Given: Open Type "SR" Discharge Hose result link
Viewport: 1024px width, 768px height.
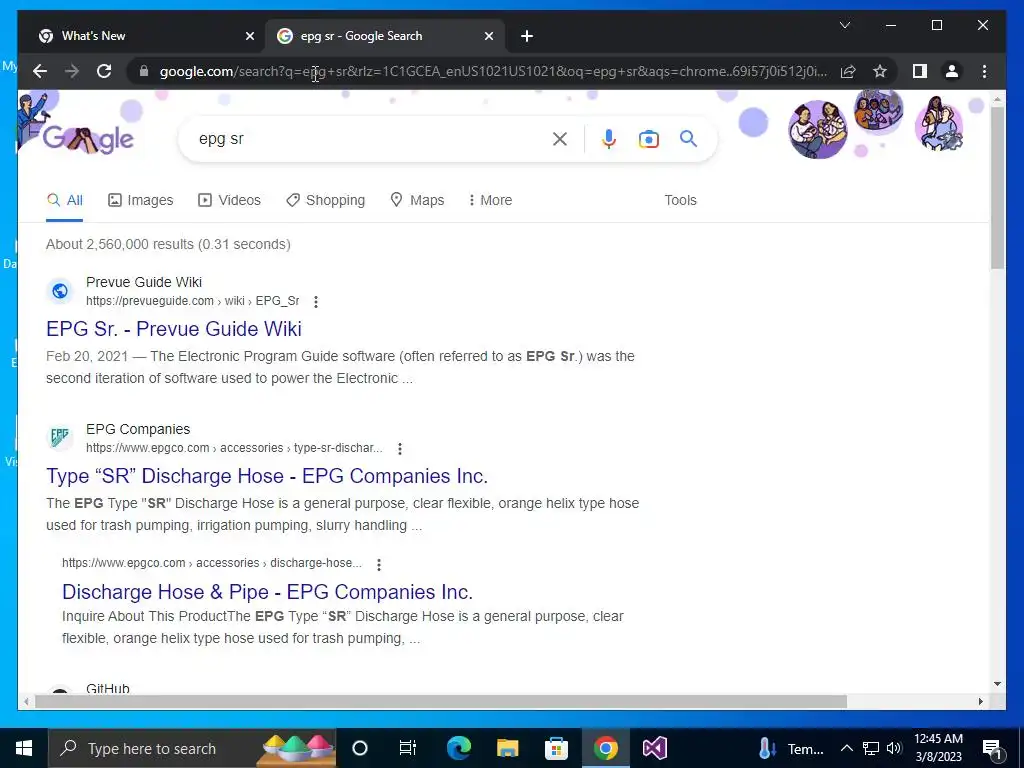Looking at the screenshot, I should [x=267, y=475].
